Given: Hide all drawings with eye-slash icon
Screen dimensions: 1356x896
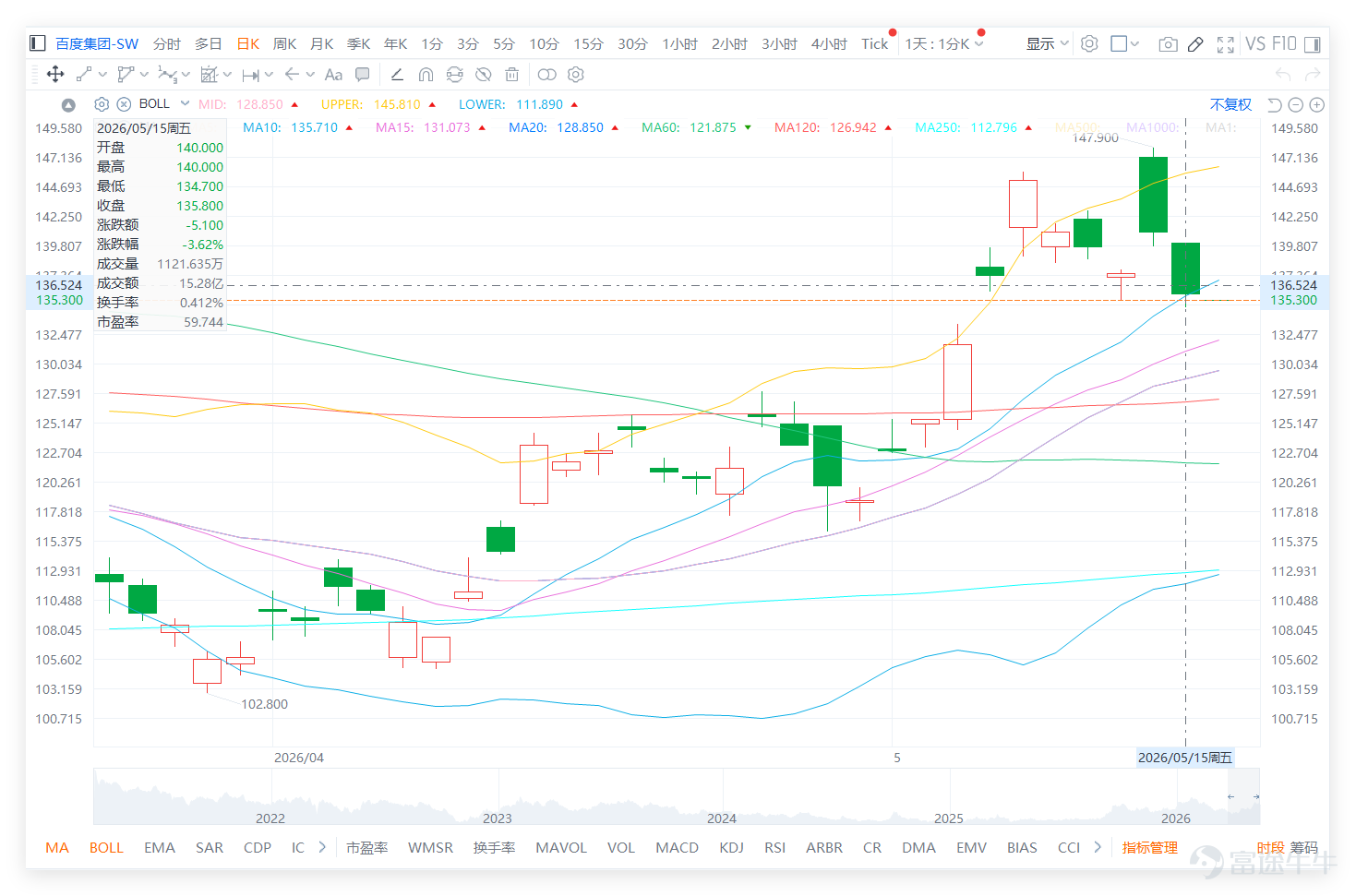Looking at the screenshot, I should click(483, 75).
